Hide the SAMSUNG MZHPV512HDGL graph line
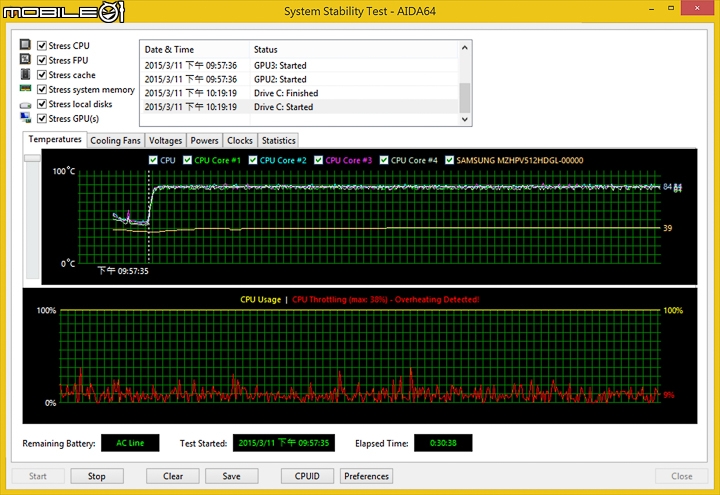This screenshot has height=495, width=720. tap(450, 160)
